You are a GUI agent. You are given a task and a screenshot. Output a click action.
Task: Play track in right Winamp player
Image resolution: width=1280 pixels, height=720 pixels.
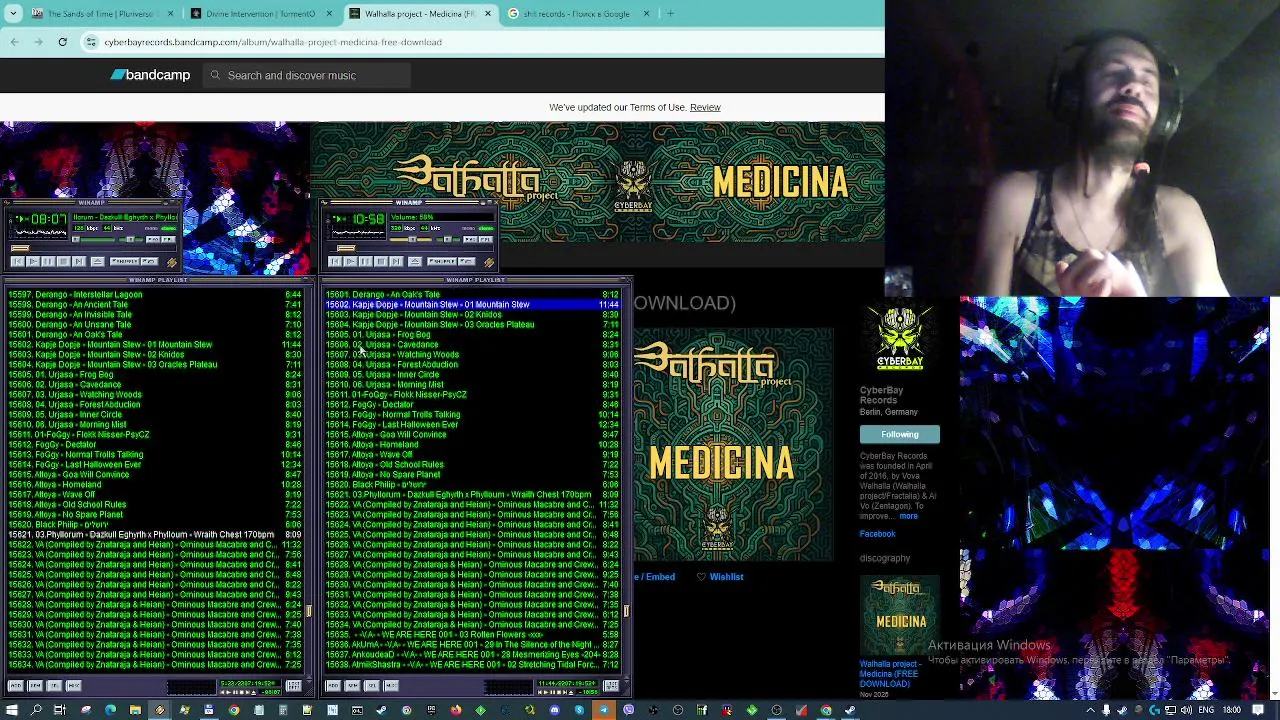point(350,261)
